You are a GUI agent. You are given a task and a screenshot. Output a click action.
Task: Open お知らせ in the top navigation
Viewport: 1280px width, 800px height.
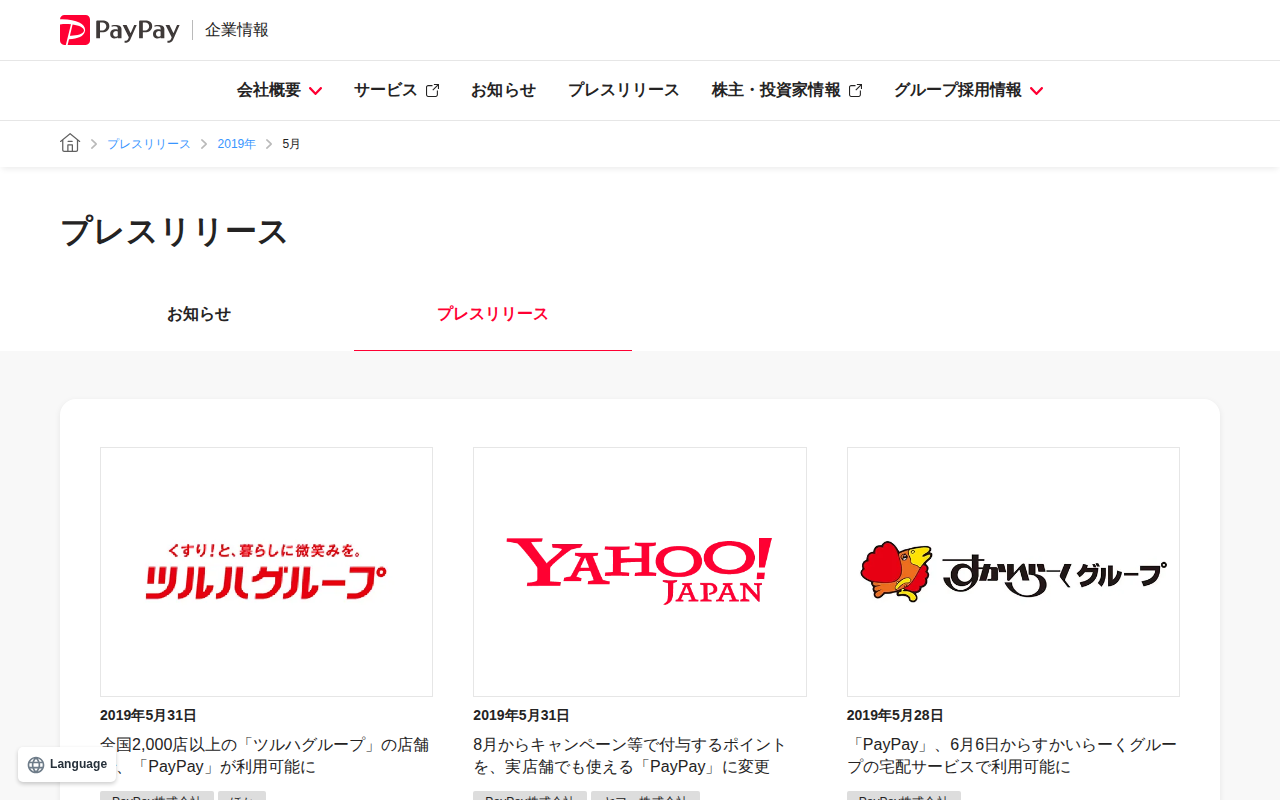pyautogui.click(x=503, y=90)
